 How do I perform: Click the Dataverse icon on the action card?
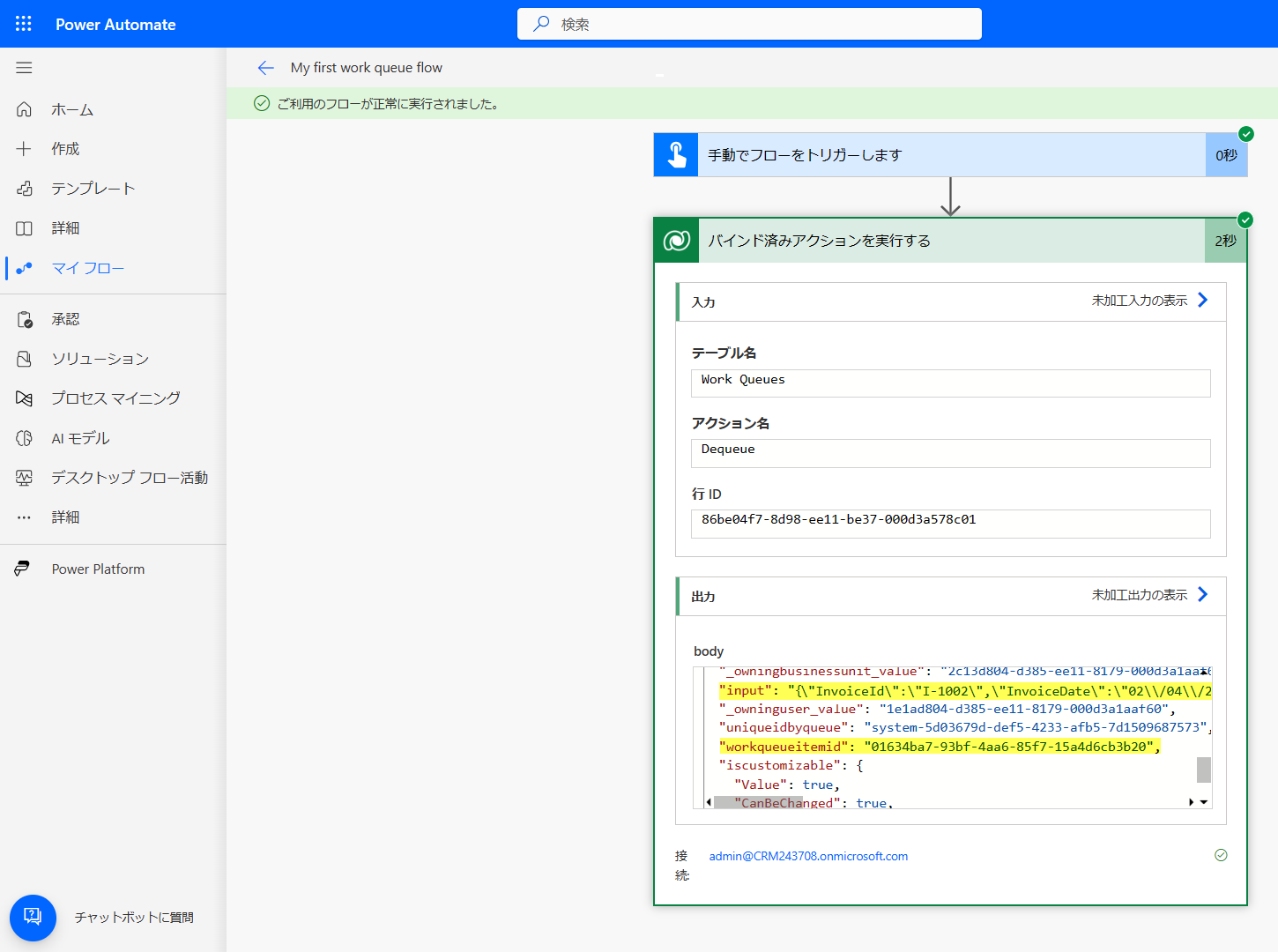(x=676, y=241)
